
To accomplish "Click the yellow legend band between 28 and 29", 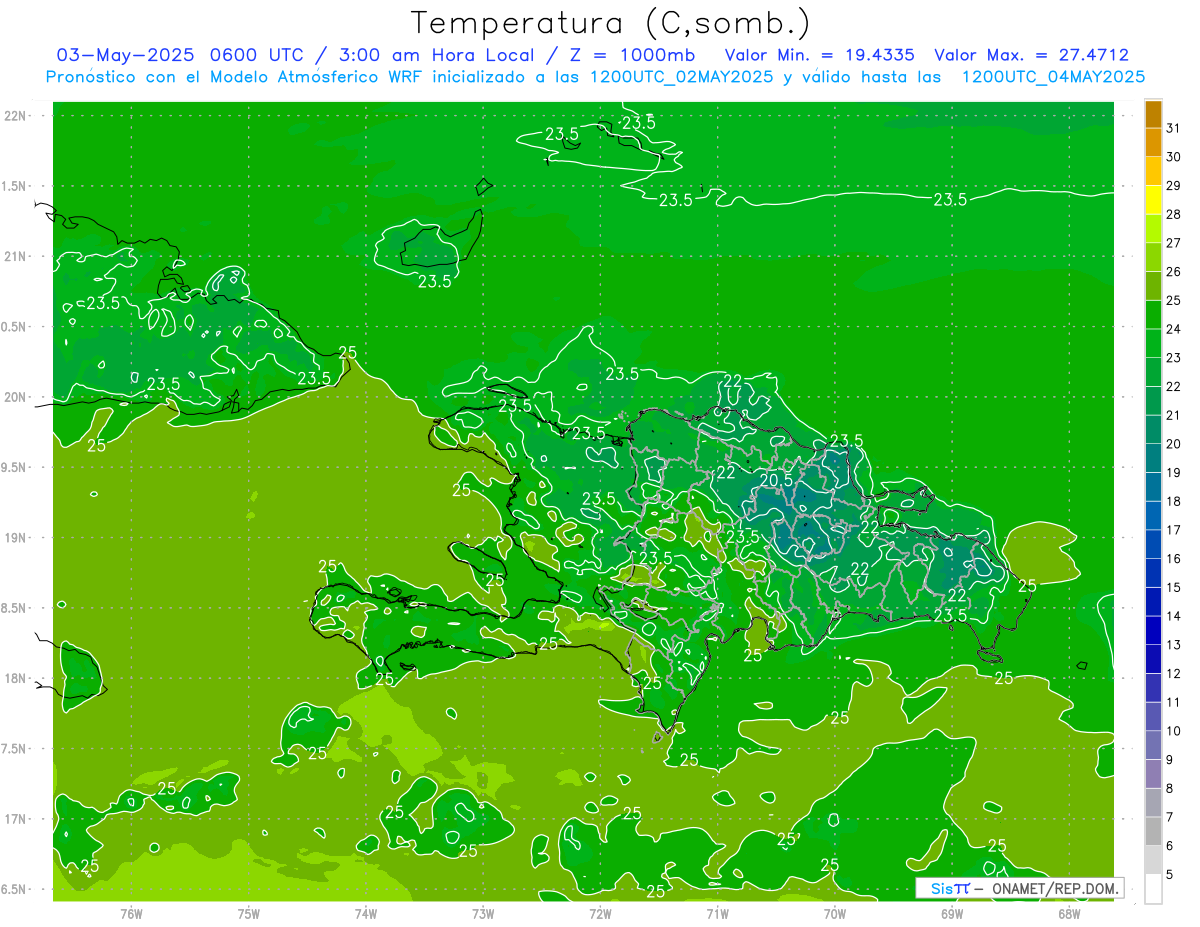I will [1153, 200].
